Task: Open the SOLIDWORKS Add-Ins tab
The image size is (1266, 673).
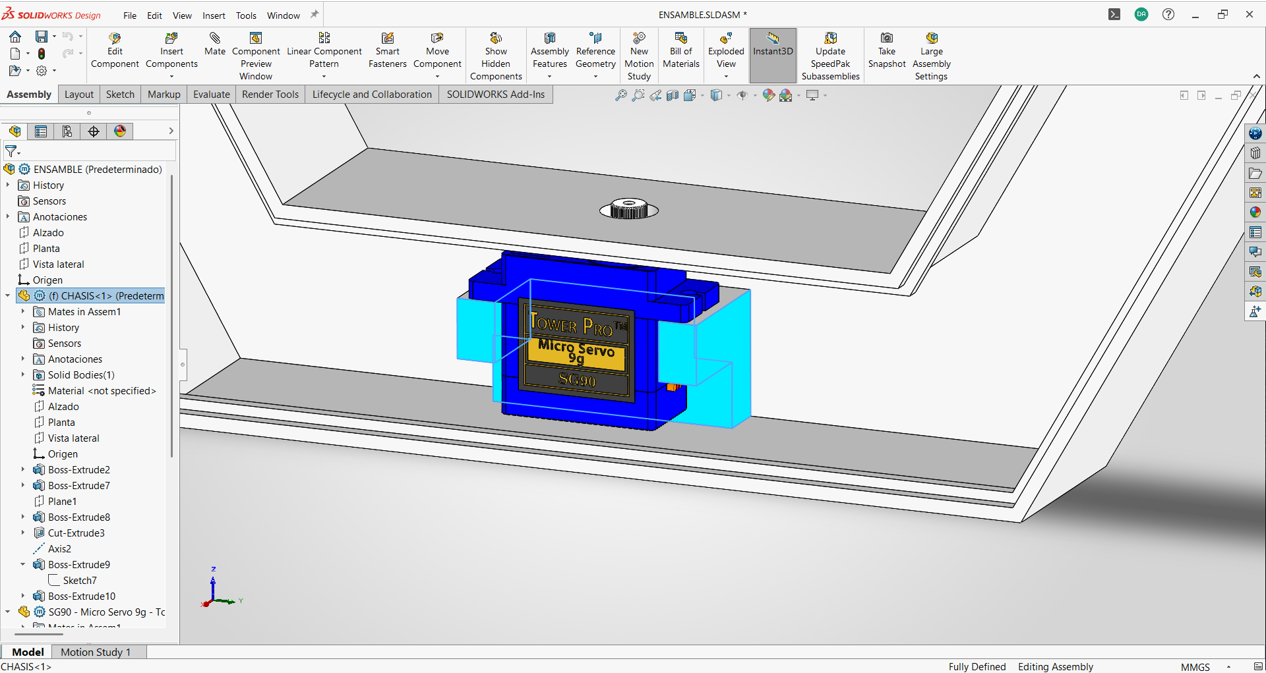Action: click(x=496, y=94)
